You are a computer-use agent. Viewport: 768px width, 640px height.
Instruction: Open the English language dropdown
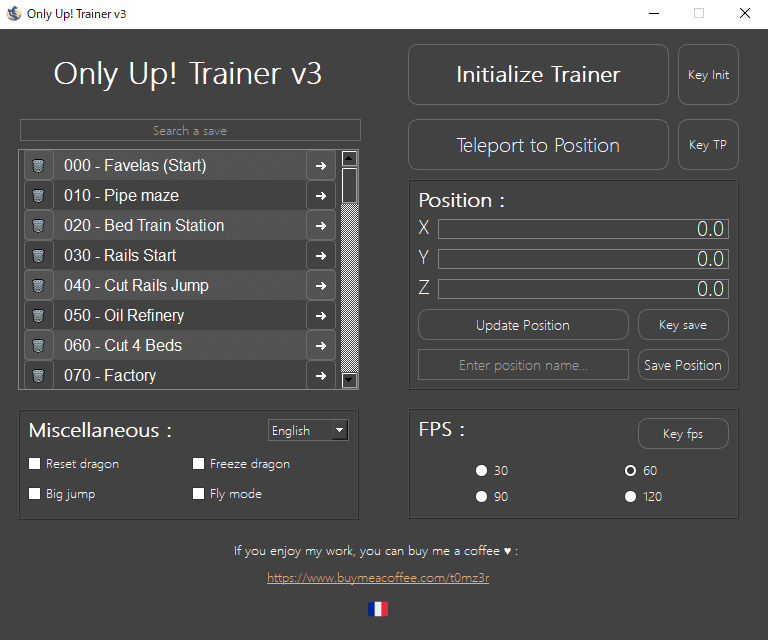(x=308, y=430)
